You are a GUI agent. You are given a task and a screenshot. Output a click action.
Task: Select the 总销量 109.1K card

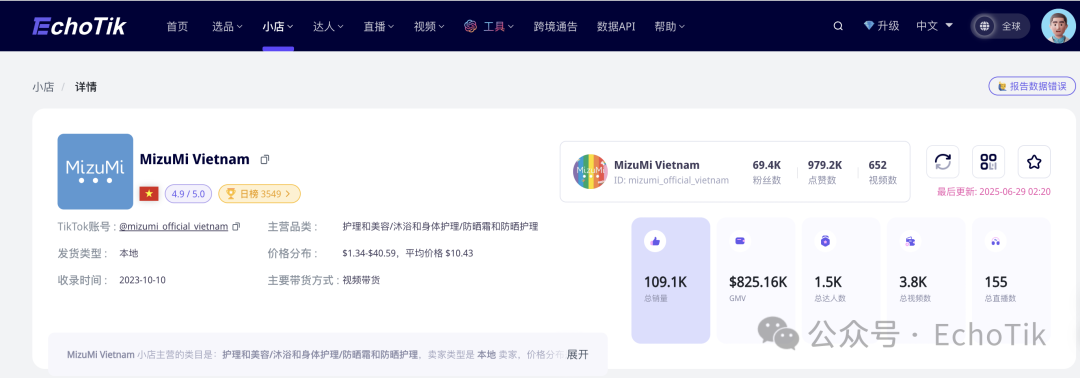pos(671,280)
